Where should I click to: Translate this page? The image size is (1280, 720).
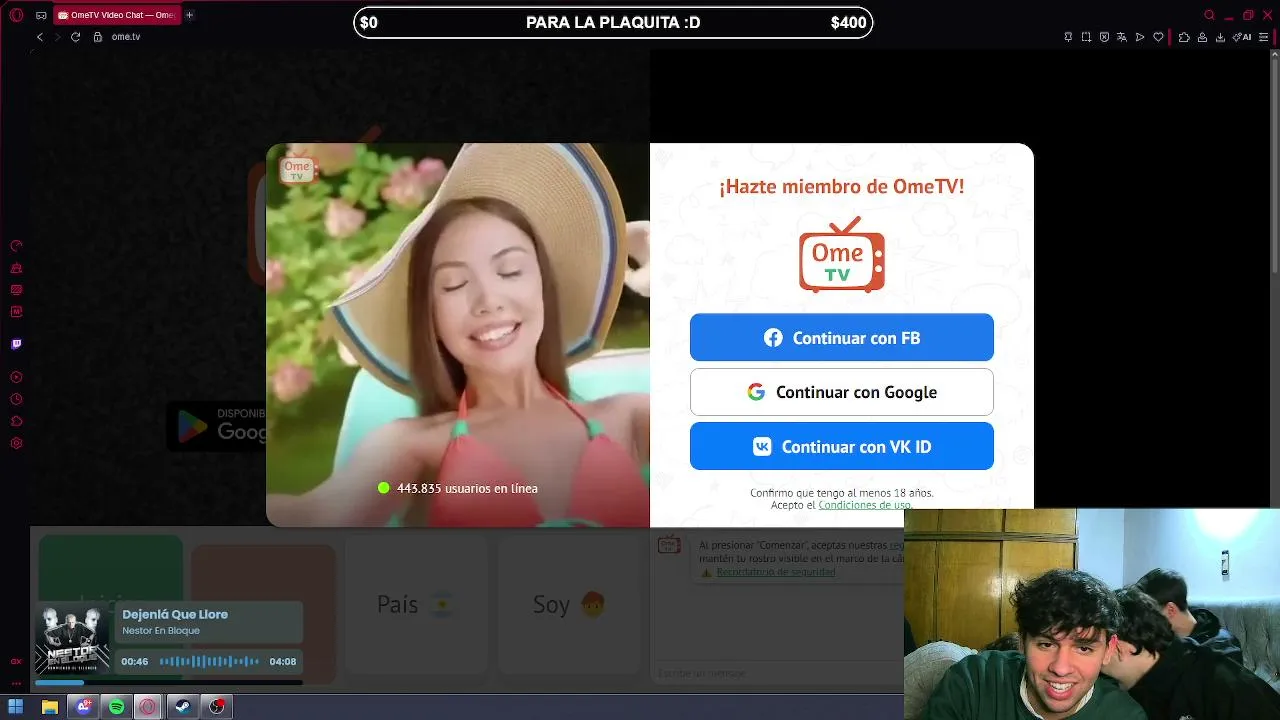[1122, 37]
